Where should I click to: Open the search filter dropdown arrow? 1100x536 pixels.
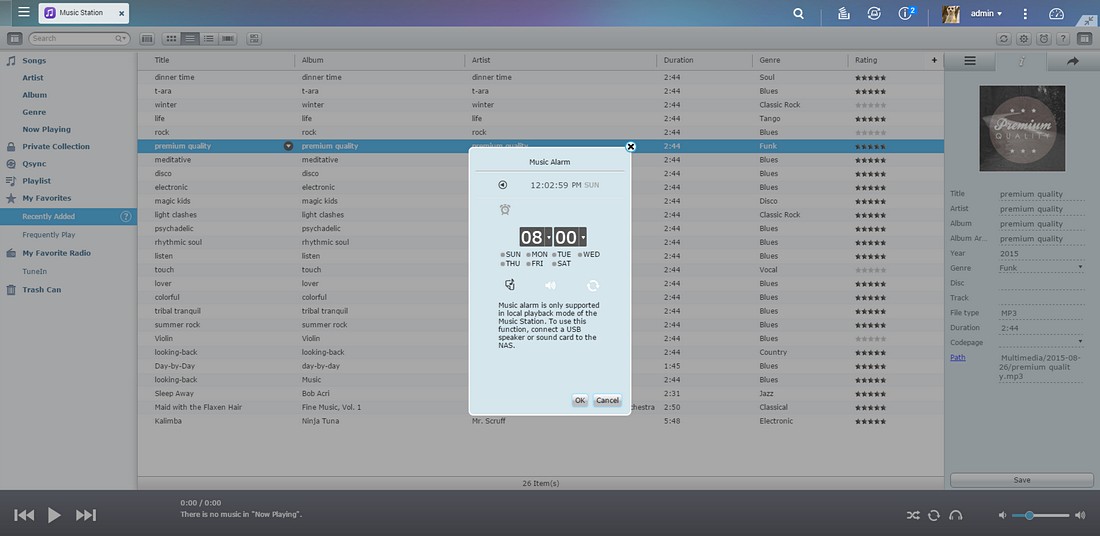coord(122,39)
